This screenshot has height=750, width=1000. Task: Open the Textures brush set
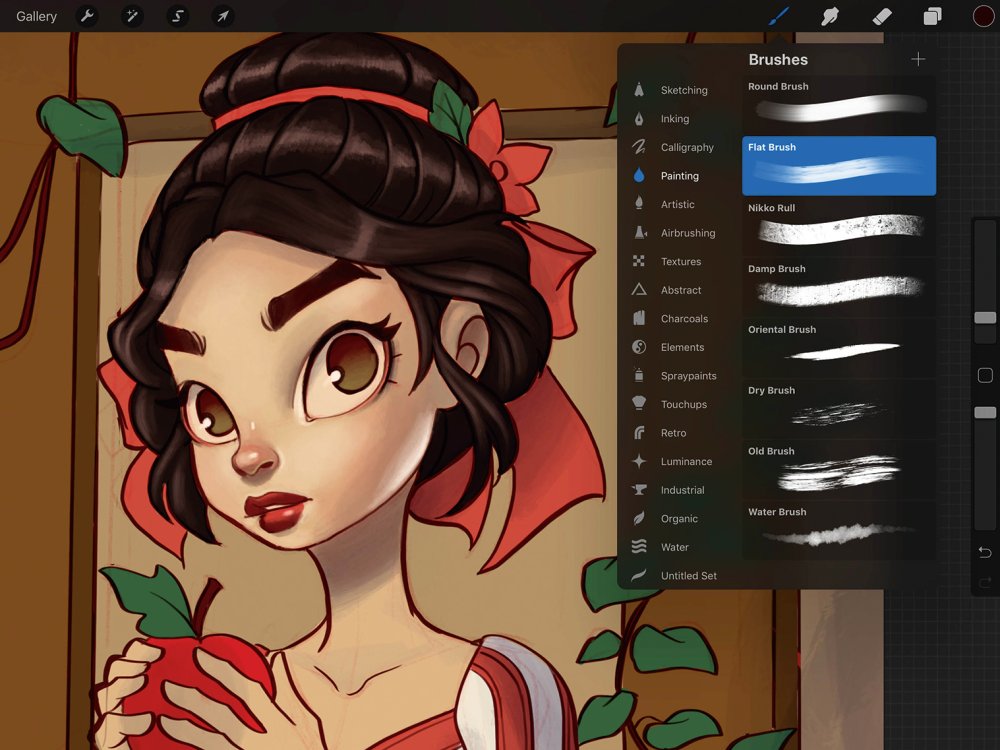pyautogui.click(x=677, y=261)
